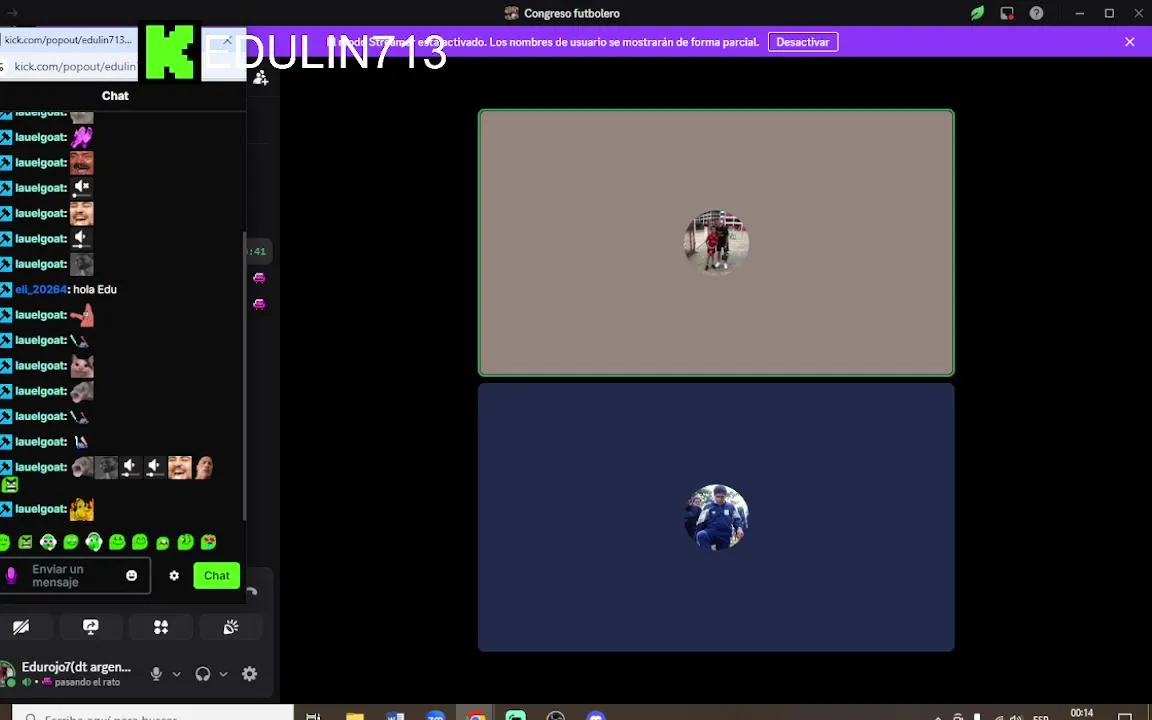Open the emoji picker in Kick chat
Screen dimensions: 1152x720
[132, 575]
